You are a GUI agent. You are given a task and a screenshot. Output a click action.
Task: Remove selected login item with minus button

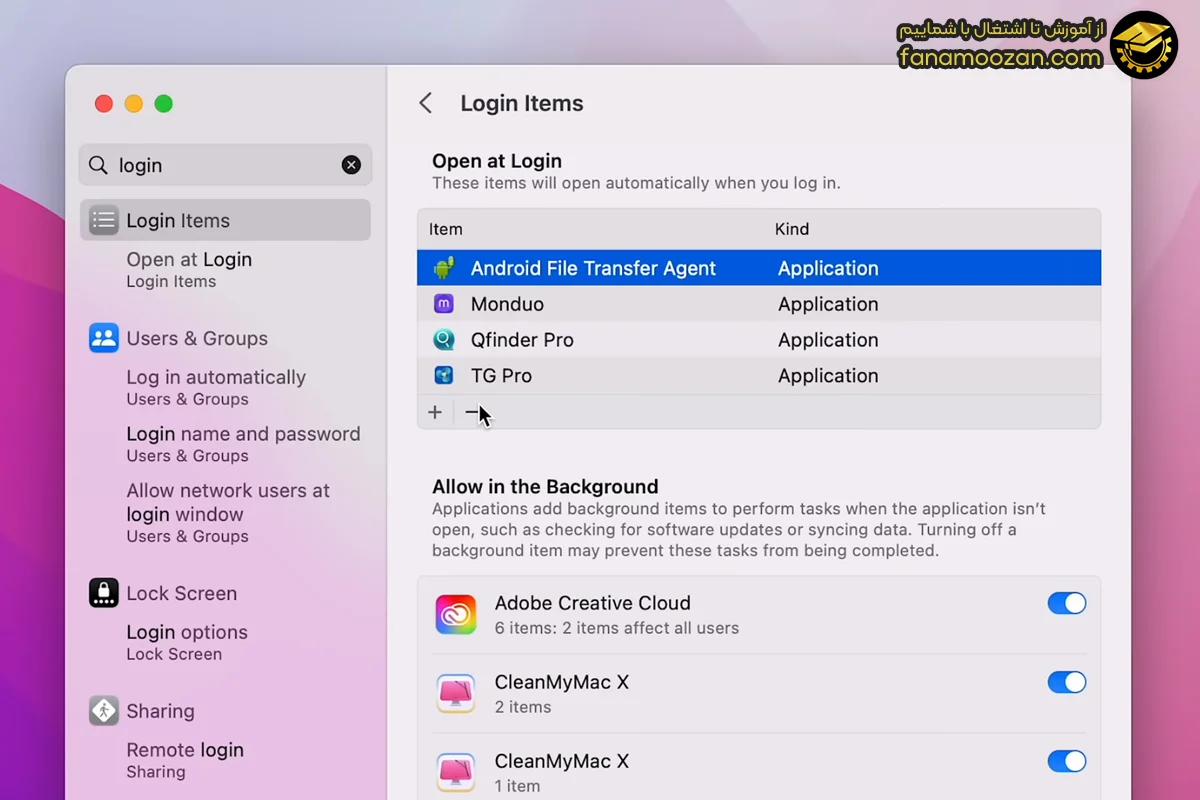[x=472, y=412]
